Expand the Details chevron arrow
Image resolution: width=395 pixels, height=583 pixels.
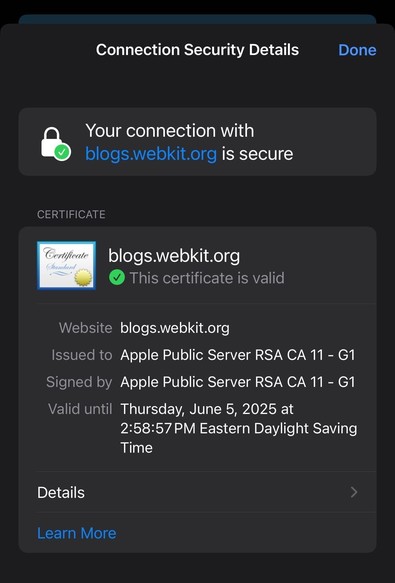(354, 492)
